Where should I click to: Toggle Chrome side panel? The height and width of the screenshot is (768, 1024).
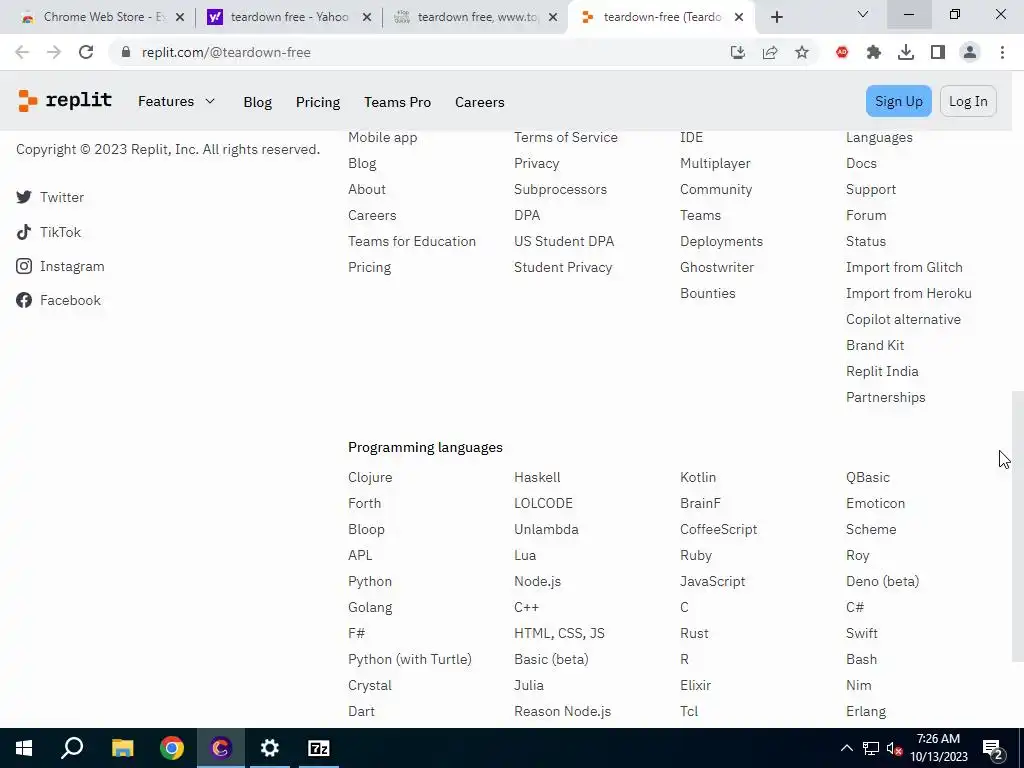tap(938, 52)
